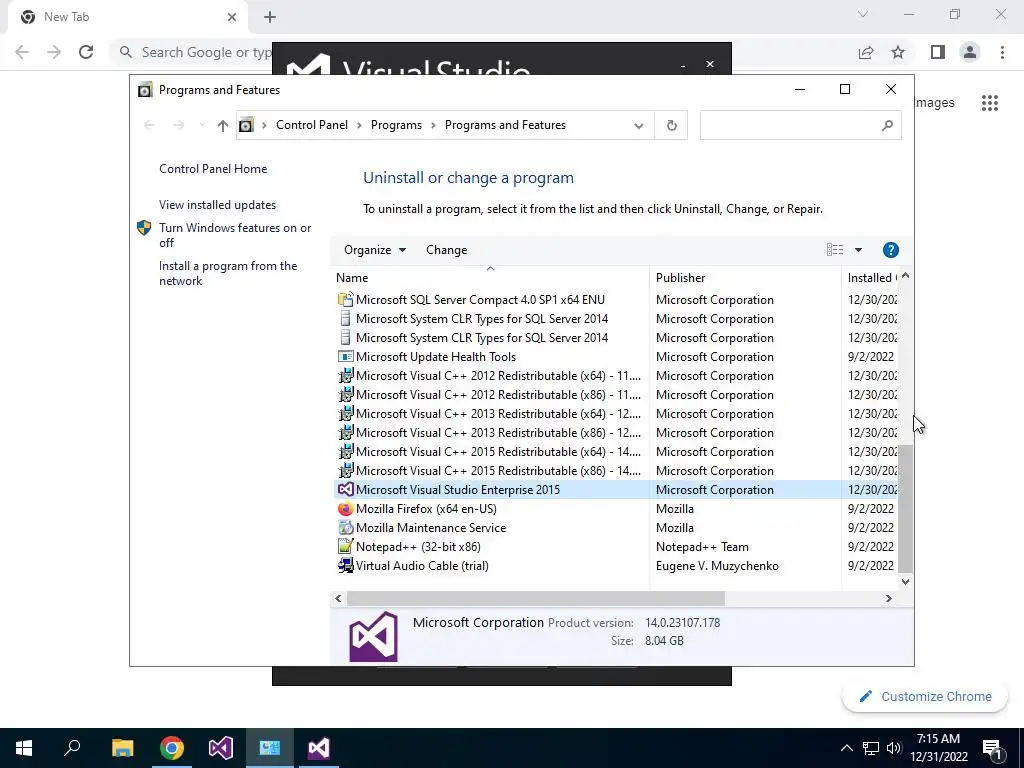Open help with the blue question mark
Viewport: 1024px width, 768px height.
click(890, 250)
